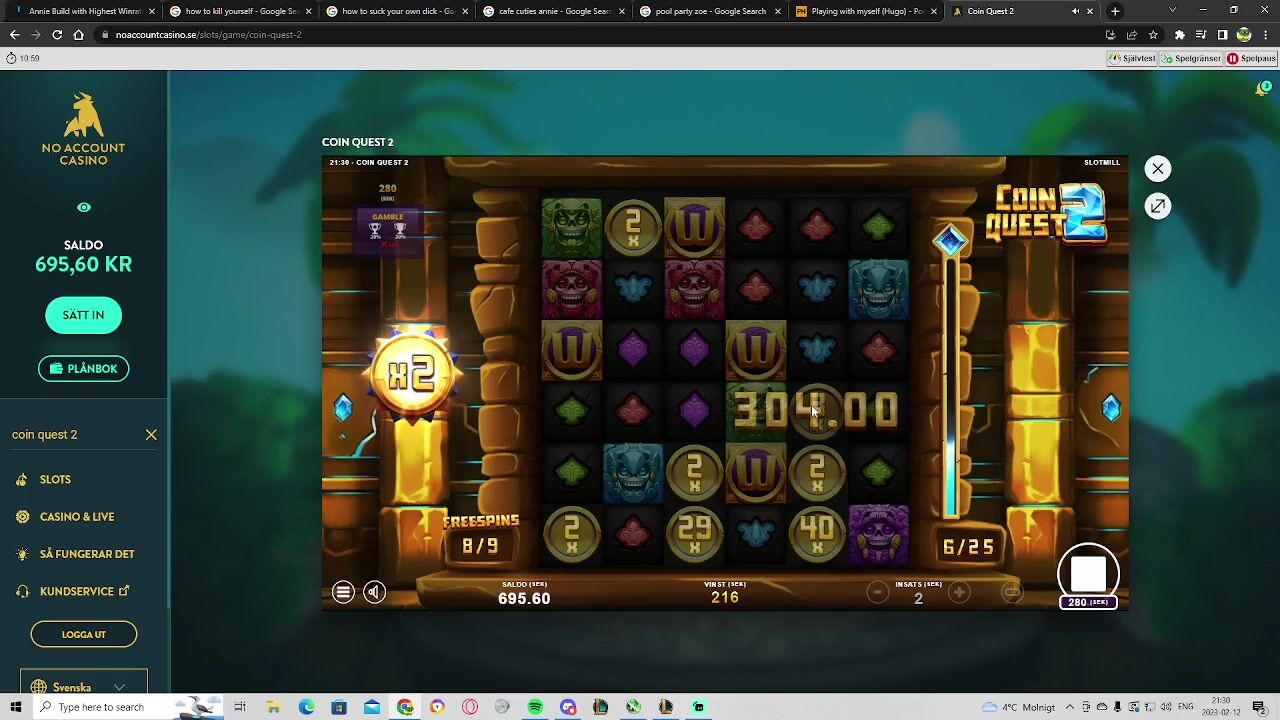
Task: Select Casino & Live in sidebar
Action: click(x=77, y=517)
